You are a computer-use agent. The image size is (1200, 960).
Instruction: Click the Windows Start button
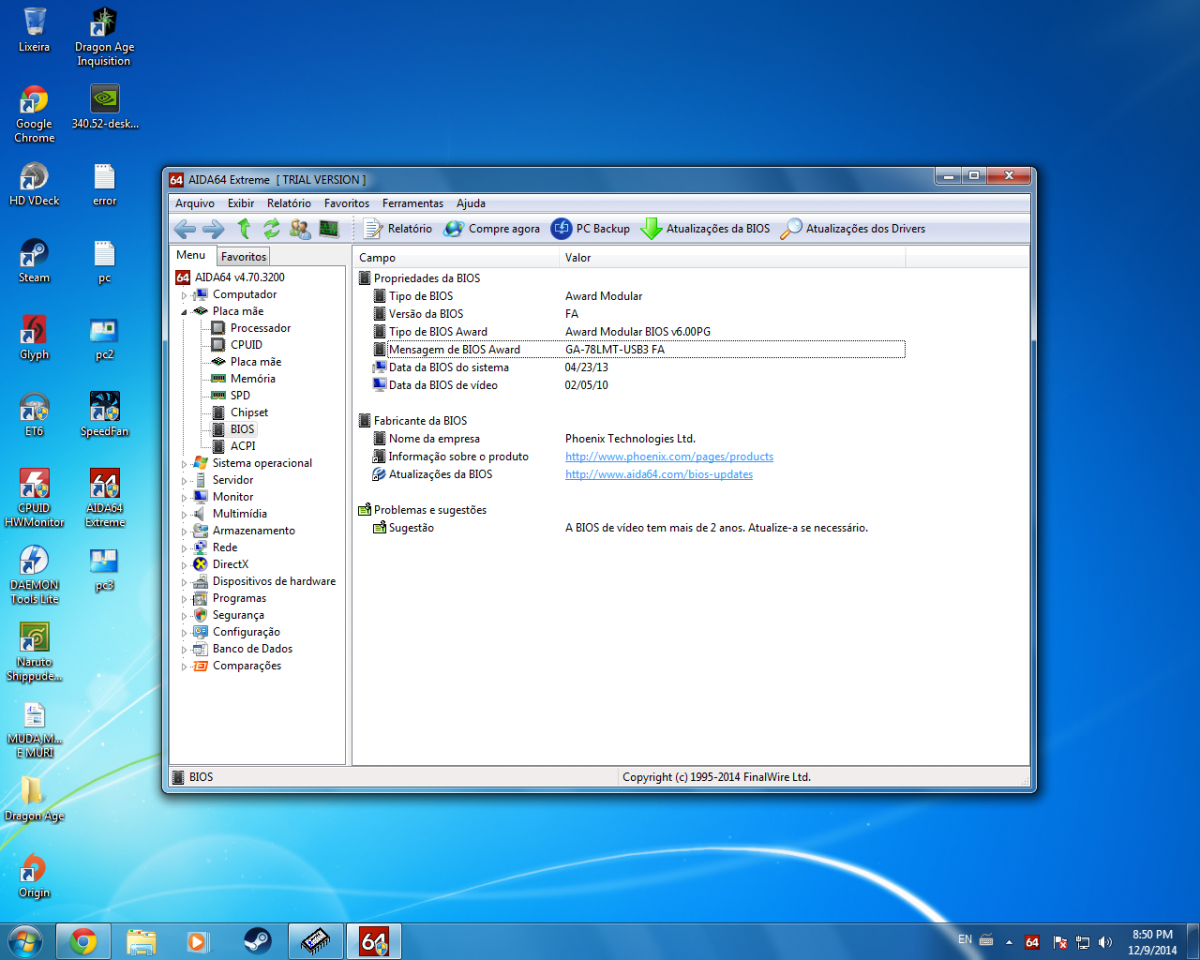[24, 941]
